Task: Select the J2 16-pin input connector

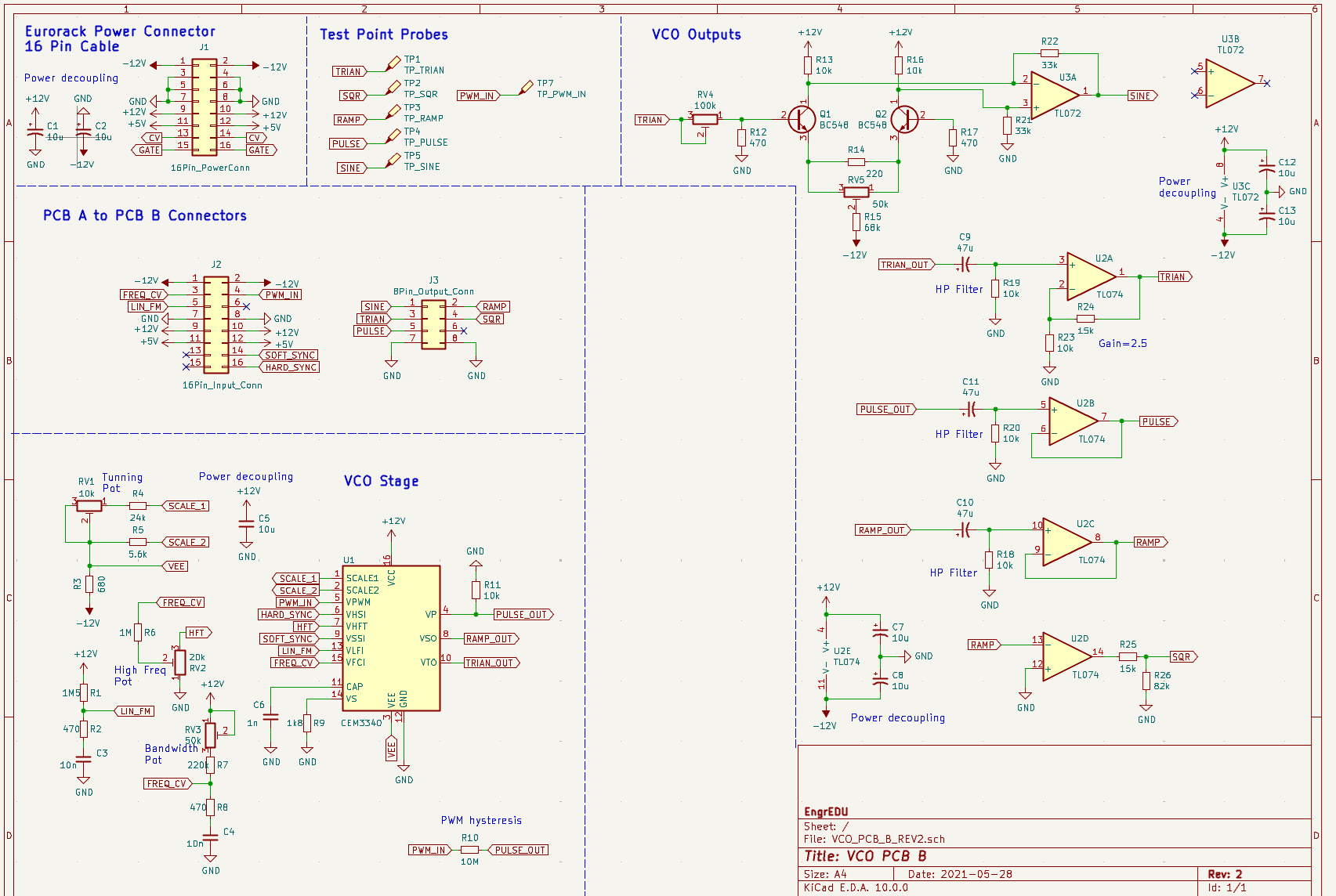Action: click(x=216, y=324)
